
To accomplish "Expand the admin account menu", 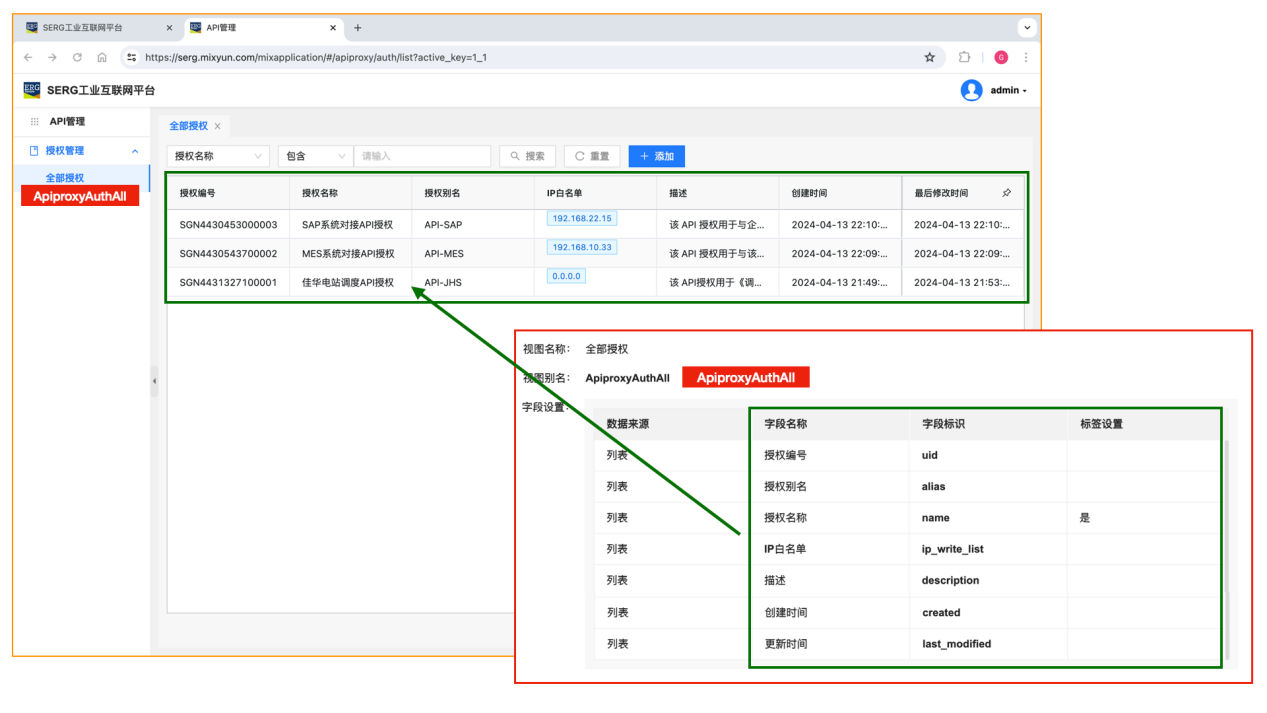I will [1008, 91].
